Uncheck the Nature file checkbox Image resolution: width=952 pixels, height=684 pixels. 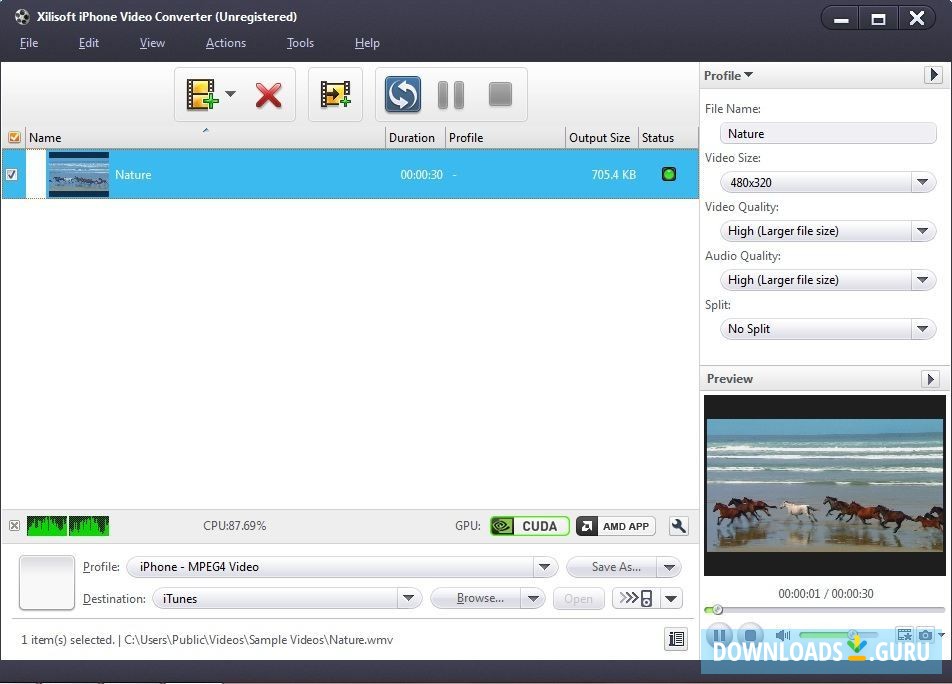(12, 174)
